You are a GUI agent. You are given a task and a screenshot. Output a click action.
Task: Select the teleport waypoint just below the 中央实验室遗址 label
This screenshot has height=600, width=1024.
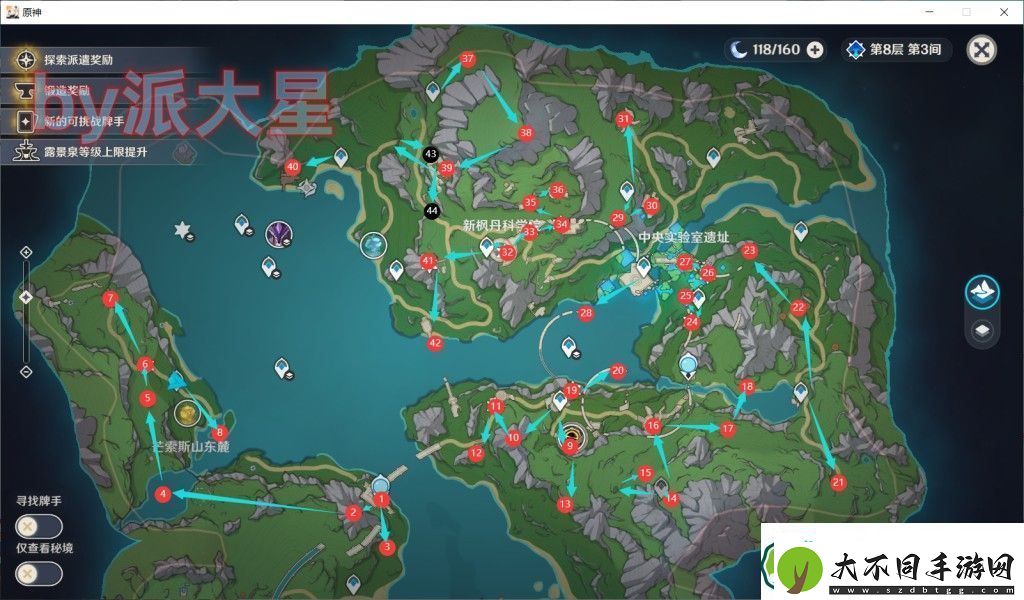pyautogui.click(x=644, y=266)
